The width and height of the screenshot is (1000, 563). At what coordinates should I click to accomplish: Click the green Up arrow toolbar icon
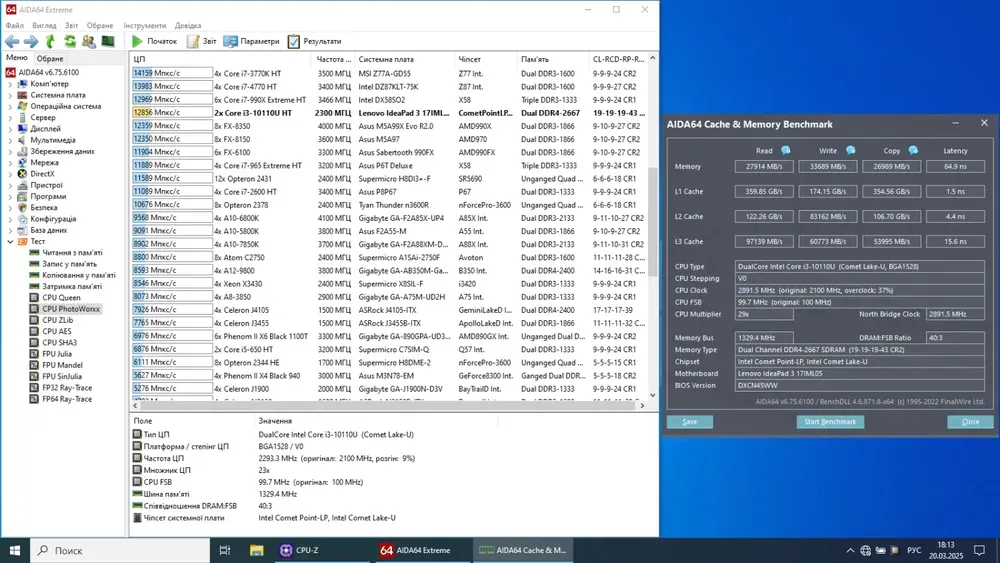(50, 41)
